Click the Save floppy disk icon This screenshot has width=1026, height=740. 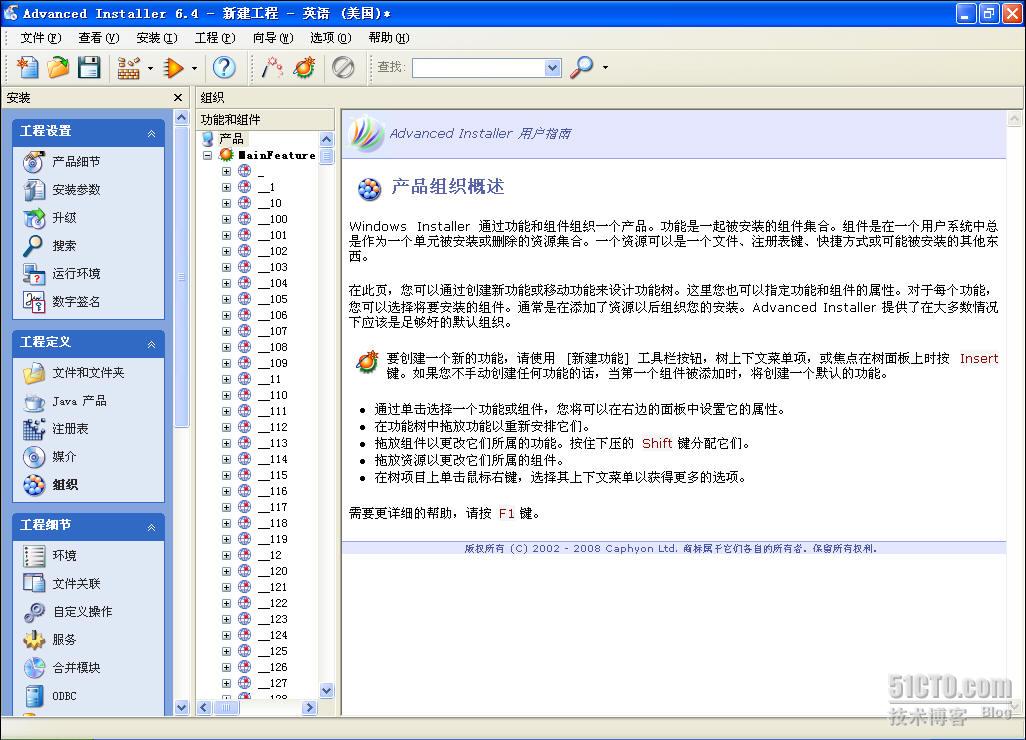(x=88, y=67)
